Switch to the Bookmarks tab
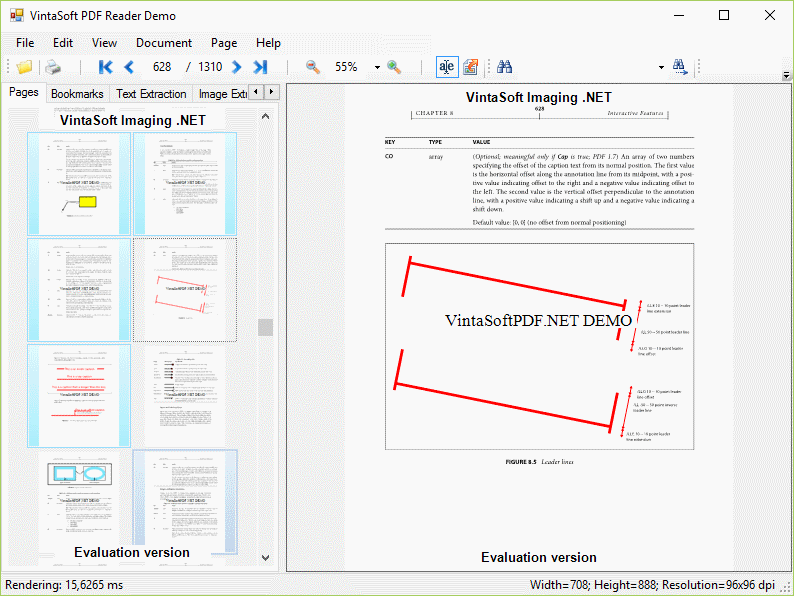The image size is (794, 596). click(77, 94)
